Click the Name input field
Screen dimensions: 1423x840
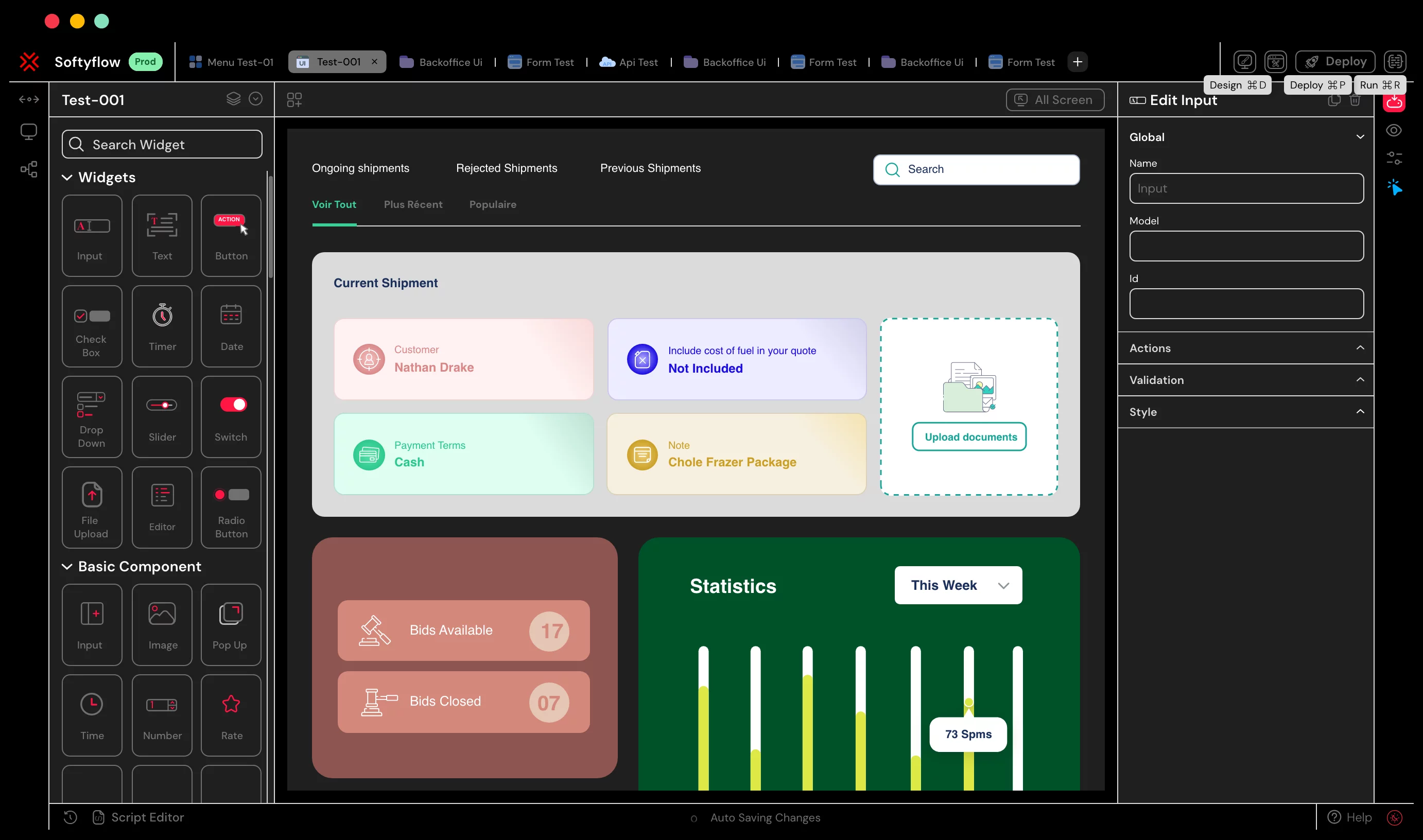1246,188
